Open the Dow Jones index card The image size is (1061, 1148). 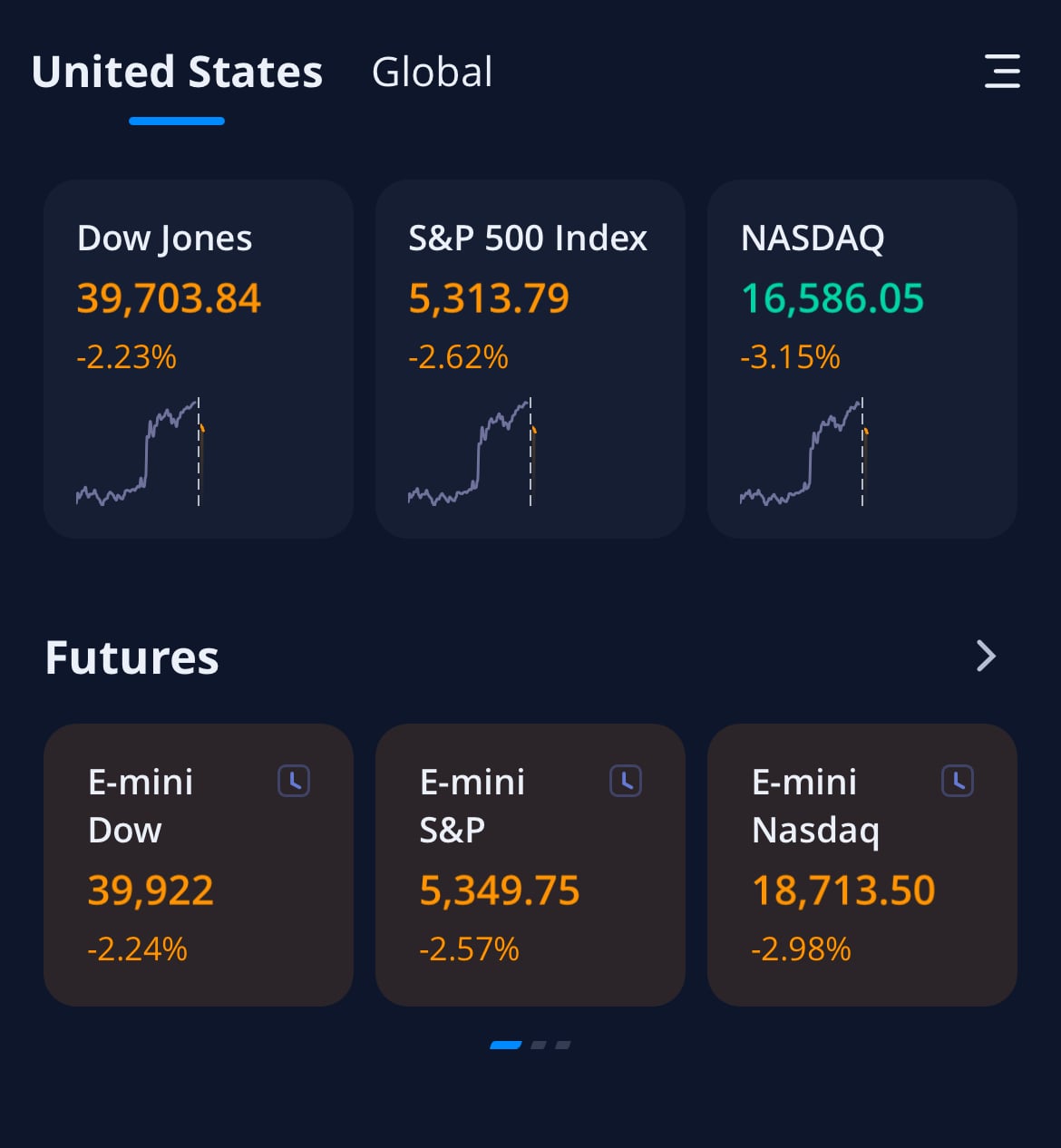(199, 359)
